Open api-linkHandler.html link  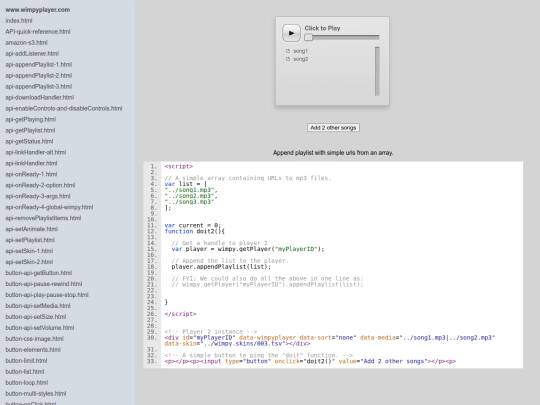(x=31, y=163)
